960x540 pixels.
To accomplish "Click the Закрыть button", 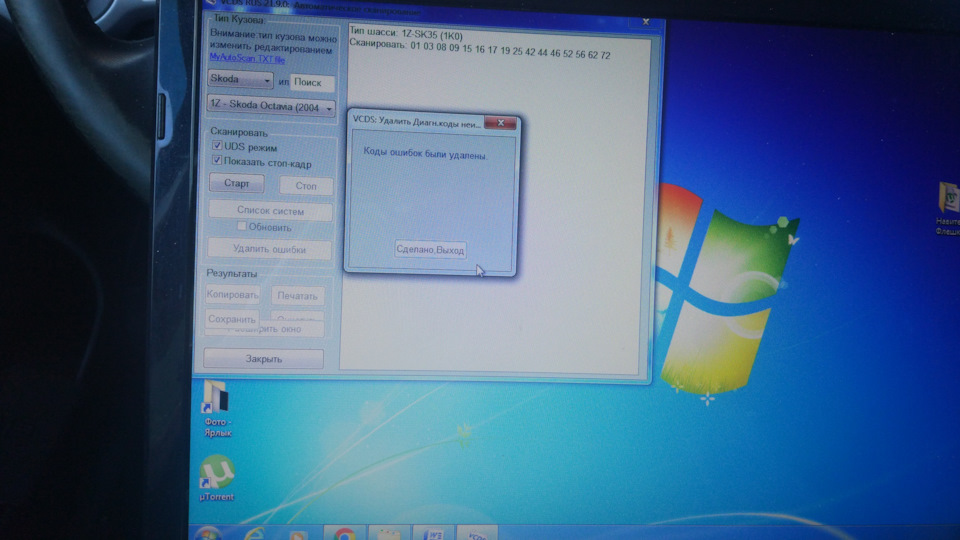I will (x=263, y=359).
